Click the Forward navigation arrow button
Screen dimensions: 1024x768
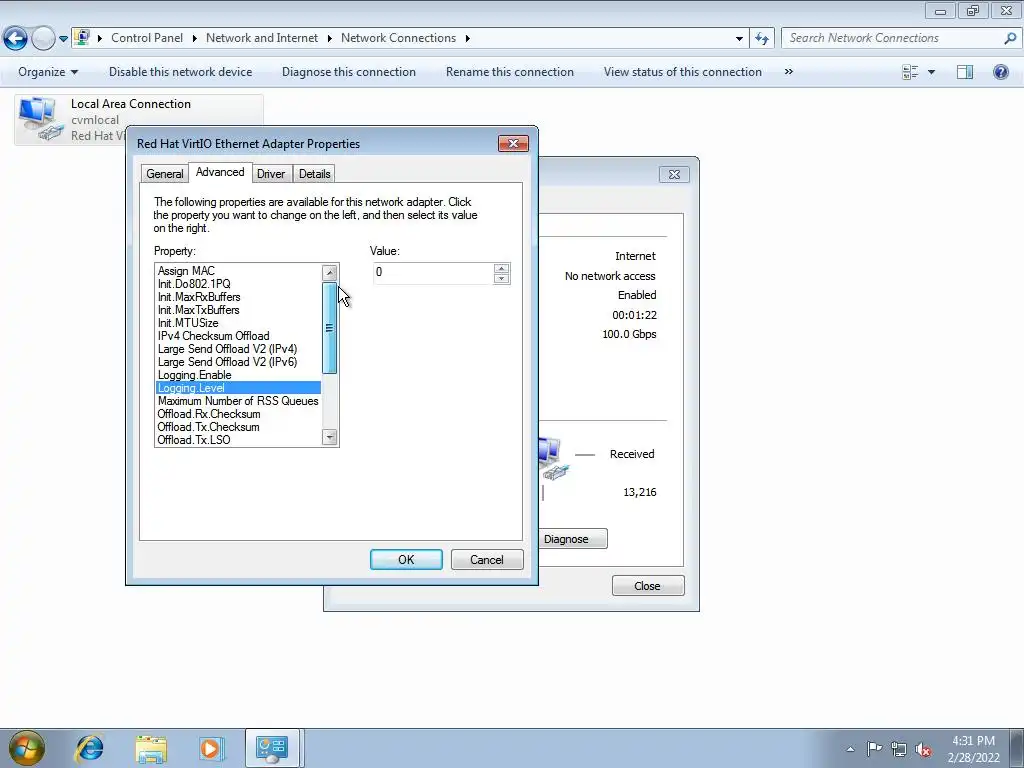point(43,39)
